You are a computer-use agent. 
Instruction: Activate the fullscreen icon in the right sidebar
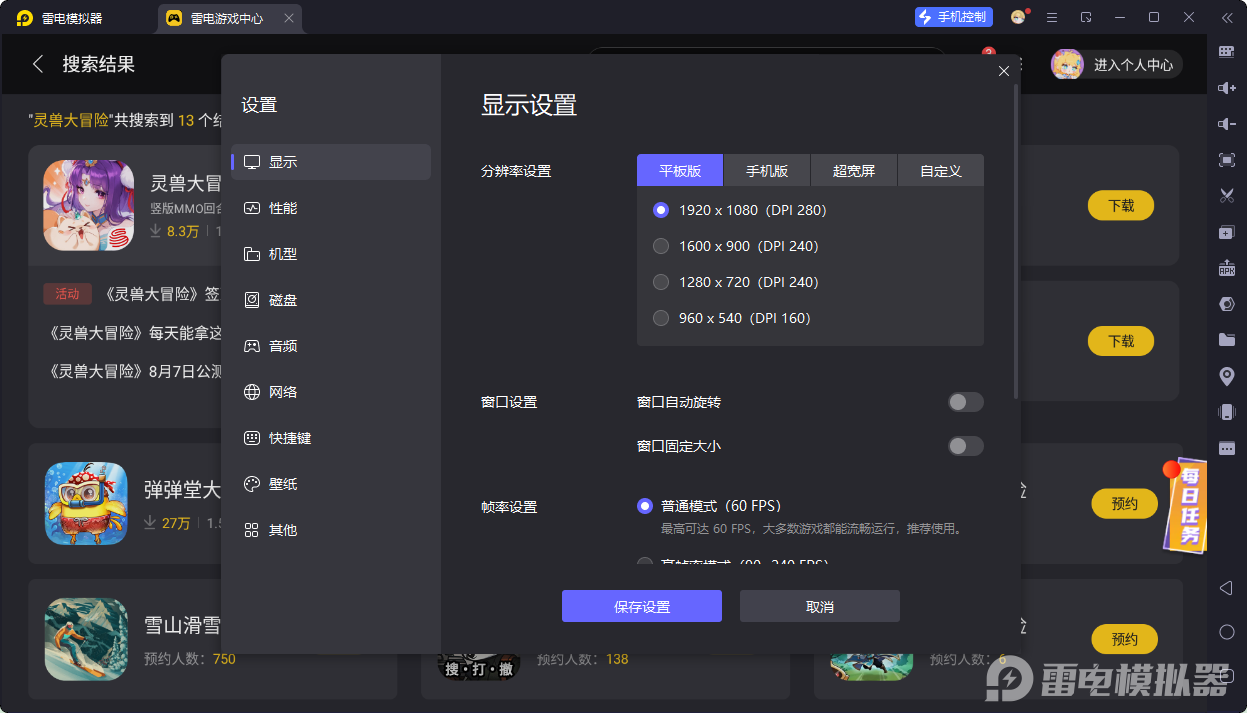(x=1226, y=159)
